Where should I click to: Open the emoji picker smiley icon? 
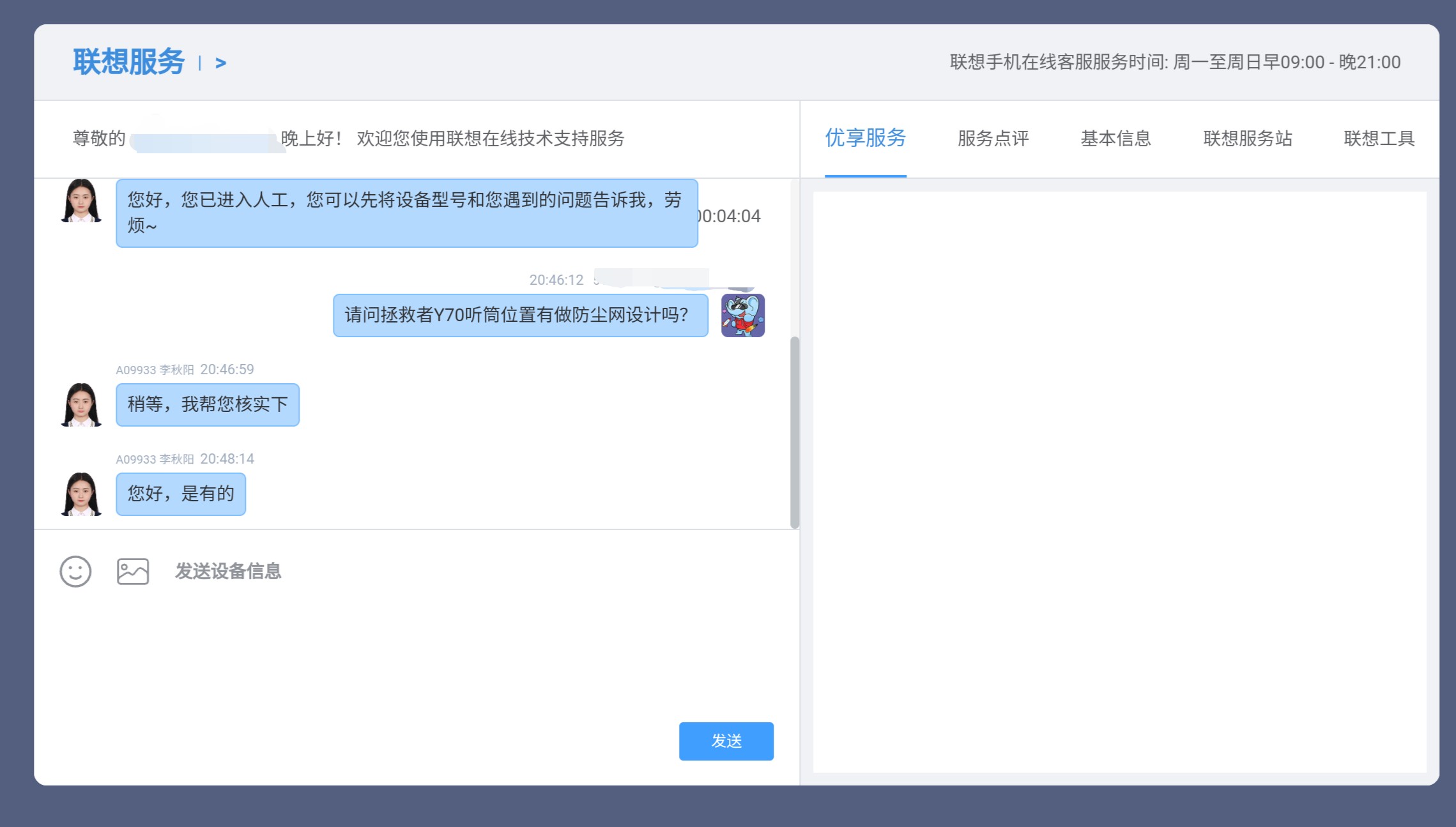click(75, 571)
